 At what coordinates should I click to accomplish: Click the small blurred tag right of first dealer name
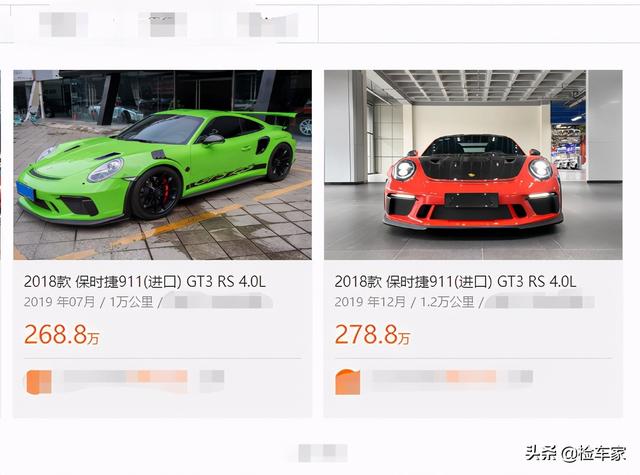[212, 376]
